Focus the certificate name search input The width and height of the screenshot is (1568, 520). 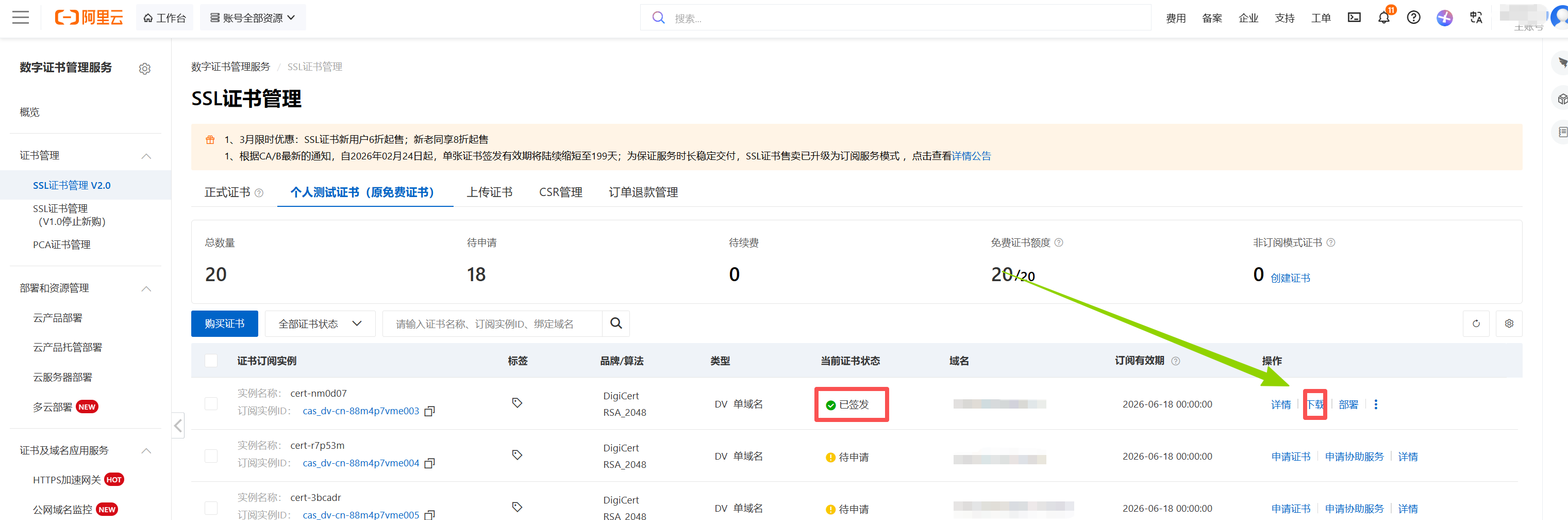[x=492, y=323]
